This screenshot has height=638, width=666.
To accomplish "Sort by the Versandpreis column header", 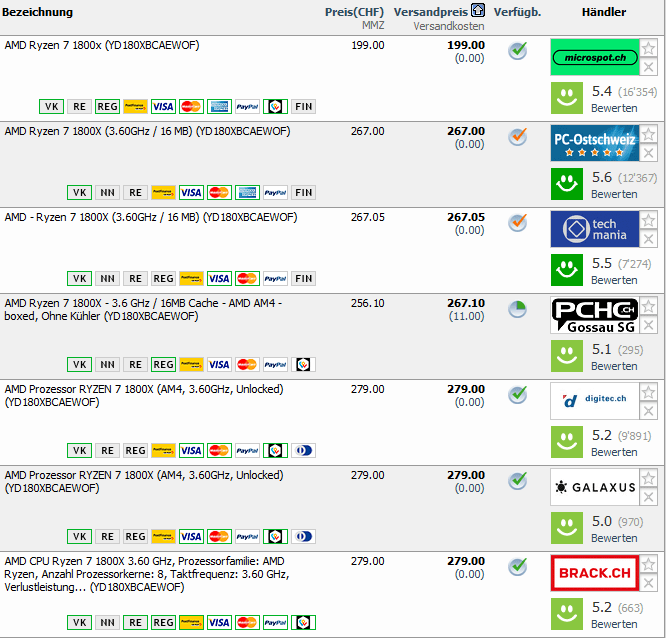I will point(431,12).
